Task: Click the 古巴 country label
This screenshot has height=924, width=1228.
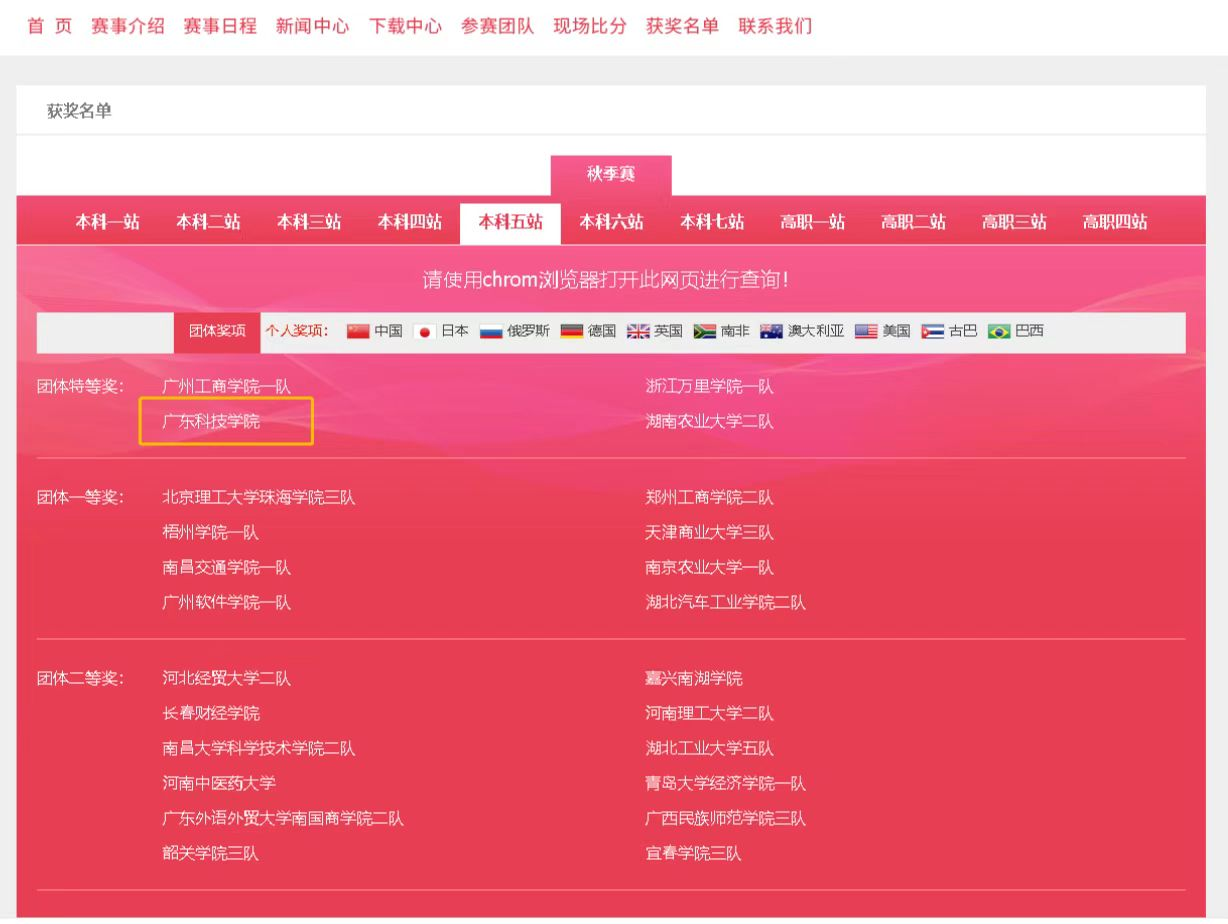Action: click(x=963, y=332)
